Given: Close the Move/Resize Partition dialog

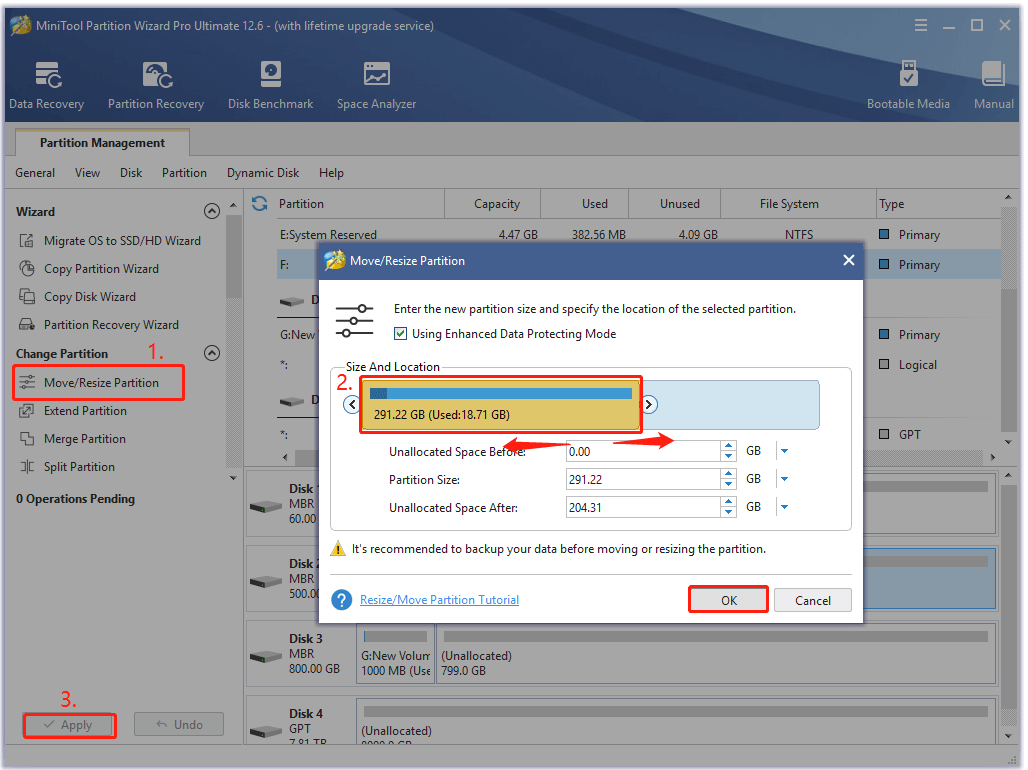Looking at the screenshot, I should click(x=848, y=260).
